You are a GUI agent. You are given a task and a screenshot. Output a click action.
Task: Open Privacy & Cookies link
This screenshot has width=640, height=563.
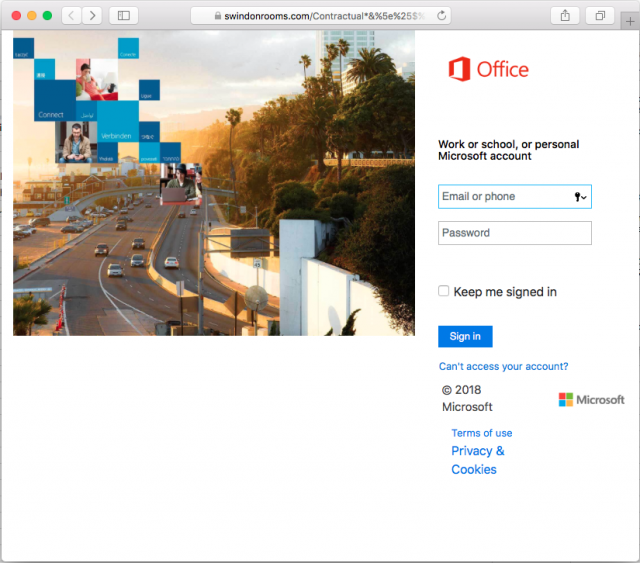pos(478,460)
